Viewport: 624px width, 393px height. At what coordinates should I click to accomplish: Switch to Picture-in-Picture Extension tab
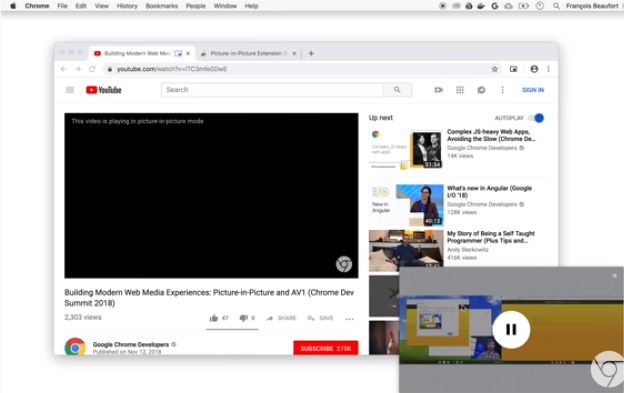coord(249,53)
